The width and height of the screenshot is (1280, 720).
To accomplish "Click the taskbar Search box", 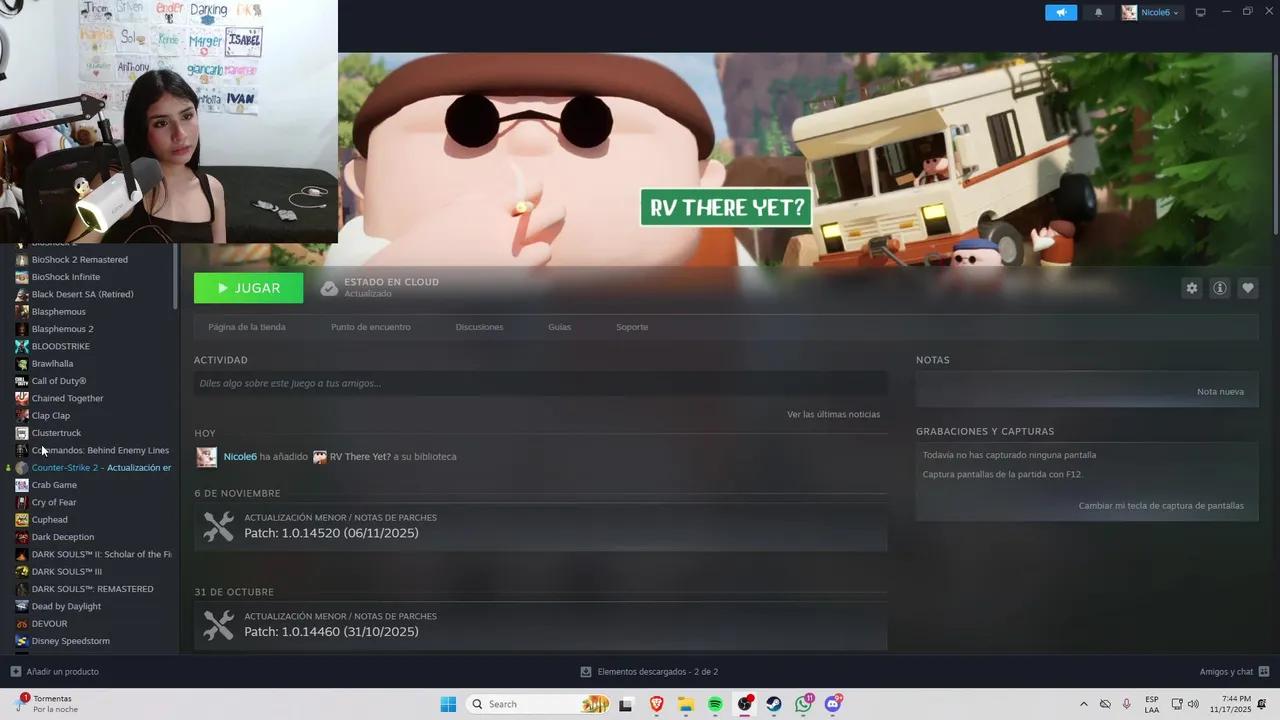I will (540, 704).
